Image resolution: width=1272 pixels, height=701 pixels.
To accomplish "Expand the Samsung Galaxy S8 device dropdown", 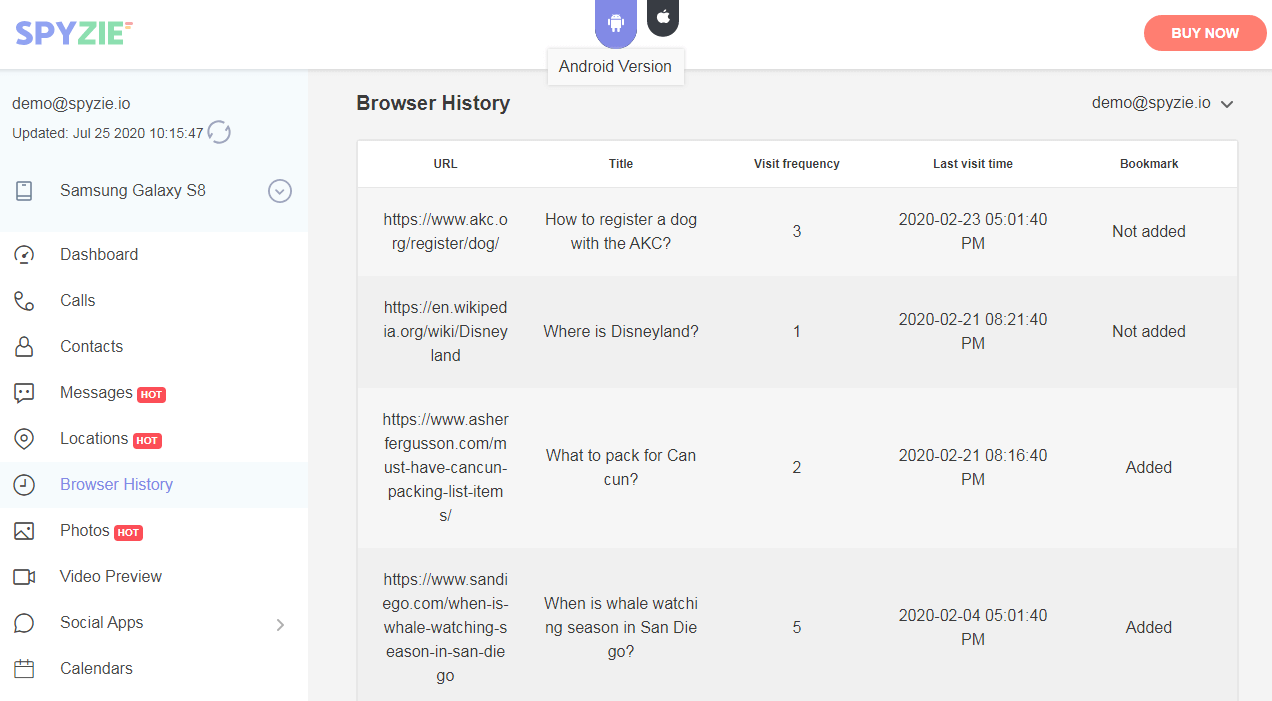I will [x=280, y=191].
